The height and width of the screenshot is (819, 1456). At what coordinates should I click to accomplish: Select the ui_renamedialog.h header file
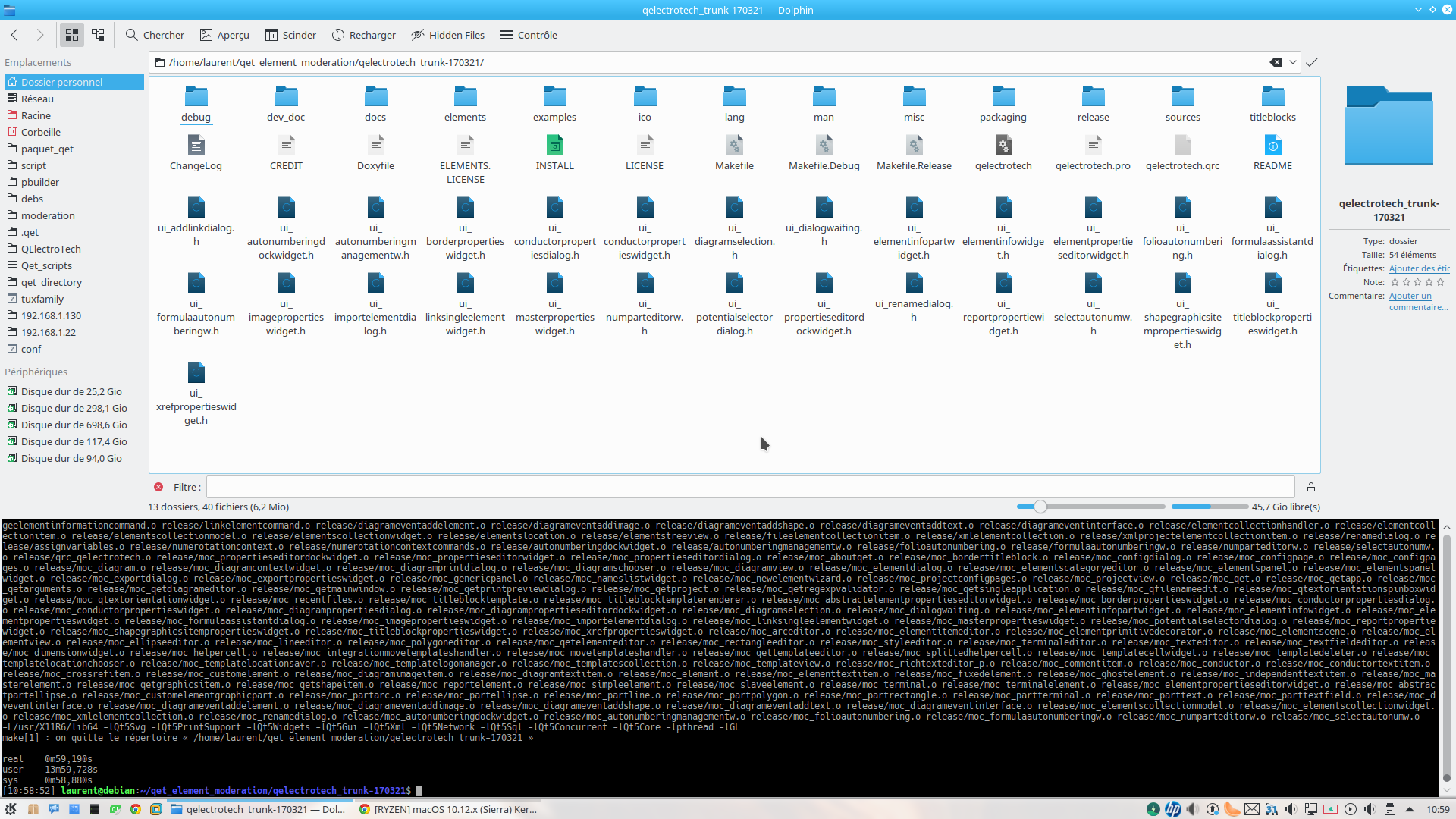coord(914,297)
